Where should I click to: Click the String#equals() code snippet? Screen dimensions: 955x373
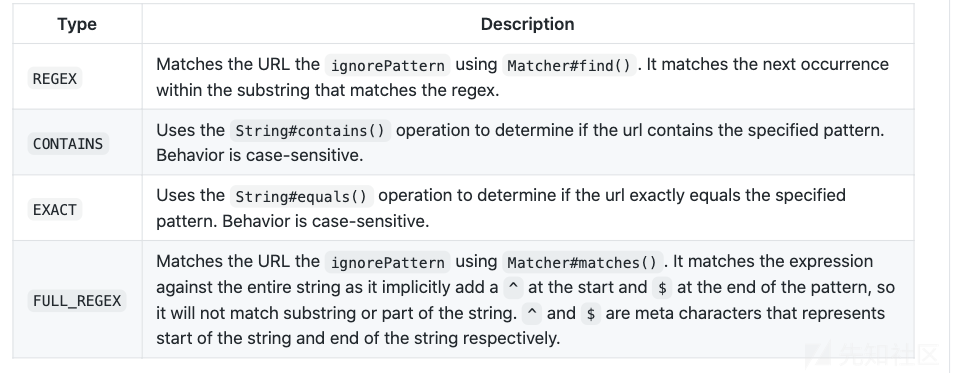pyautogui.click(x=301, y=196)
